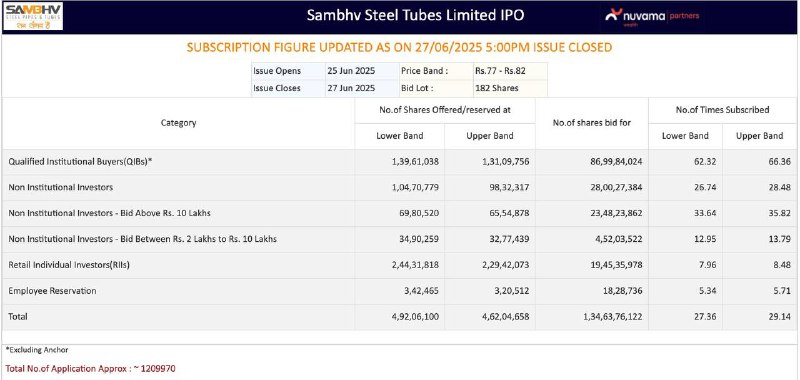This screenshot has width=800, height=380.
Task: Click the No.of Times Subscribed header
Action: coord(722,110)
